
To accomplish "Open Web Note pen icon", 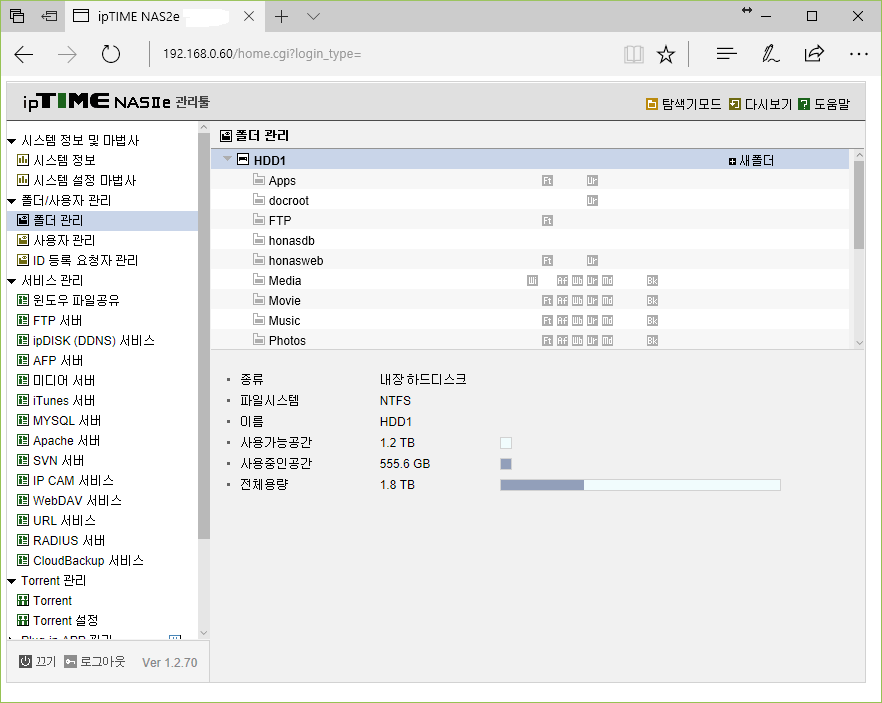I will (770, 54).
